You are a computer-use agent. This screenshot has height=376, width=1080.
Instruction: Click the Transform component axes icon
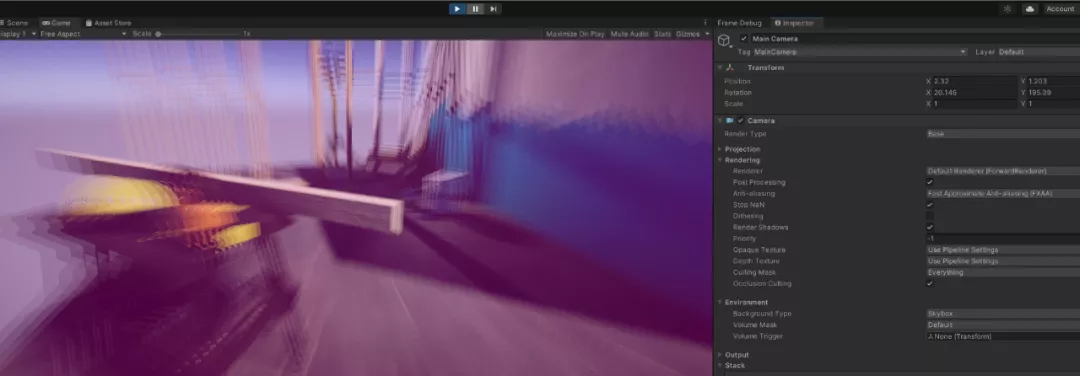coord(730,67)
